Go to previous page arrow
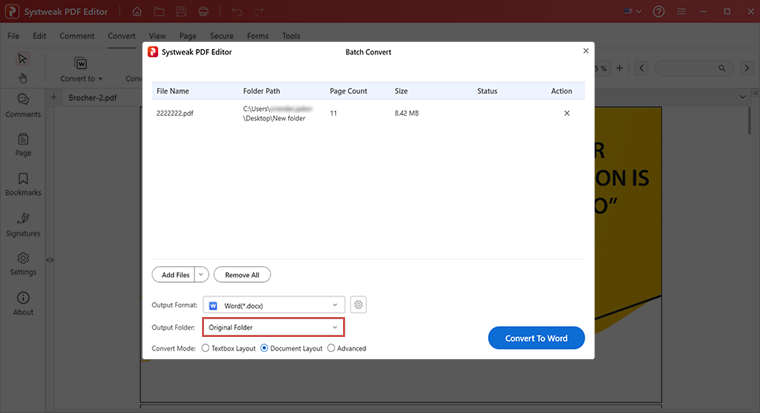 [x=642, y=68]
